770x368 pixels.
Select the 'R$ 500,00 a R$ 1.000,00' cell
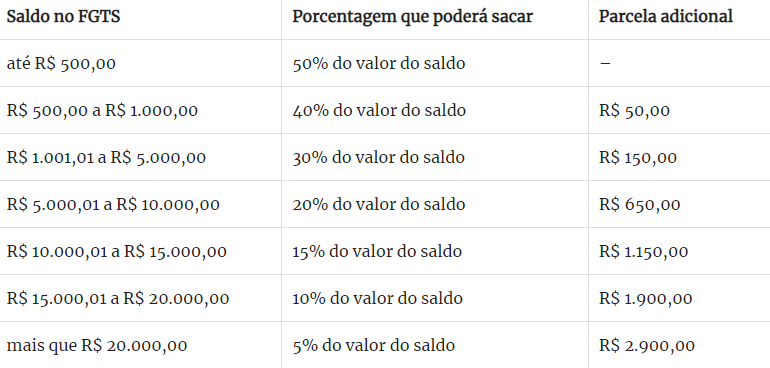102,111
